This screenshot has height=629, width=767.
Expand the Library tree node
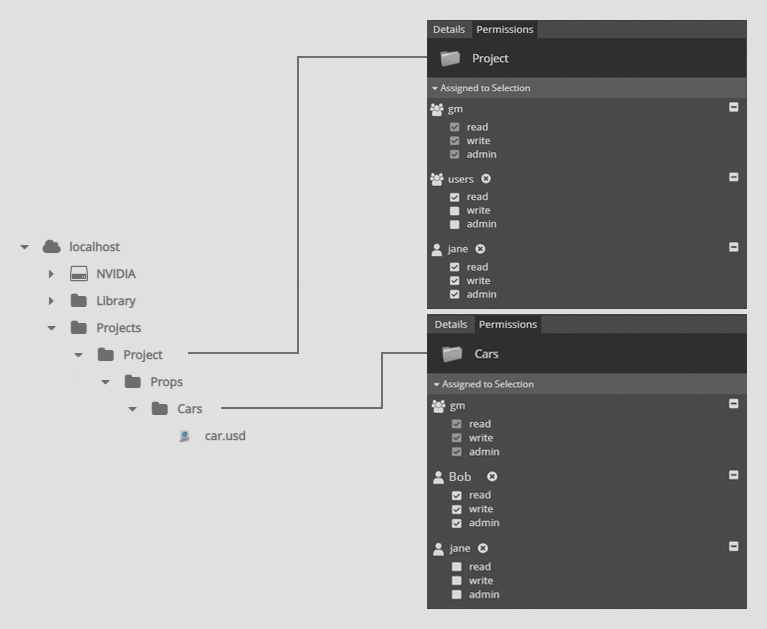coord(51,301)
